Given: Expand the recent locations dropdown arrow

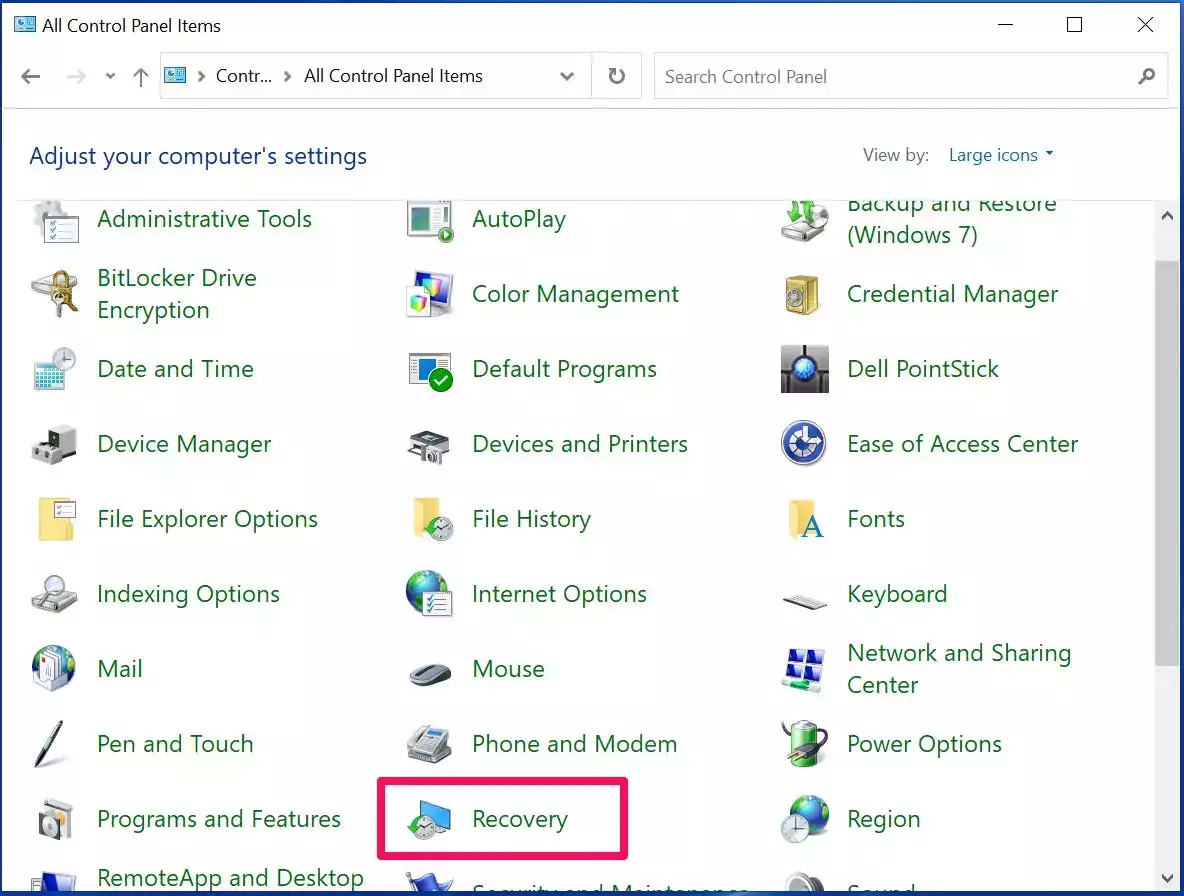Looking at the screenshot, I should tap(110, 77).
